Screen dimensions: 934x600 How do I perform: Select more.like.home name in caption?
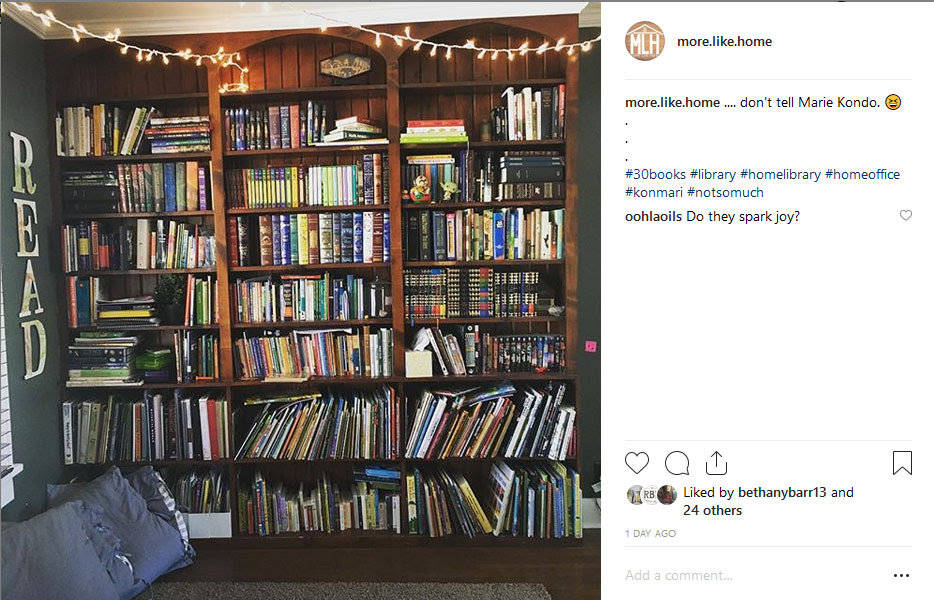click(x=673, y=102)
